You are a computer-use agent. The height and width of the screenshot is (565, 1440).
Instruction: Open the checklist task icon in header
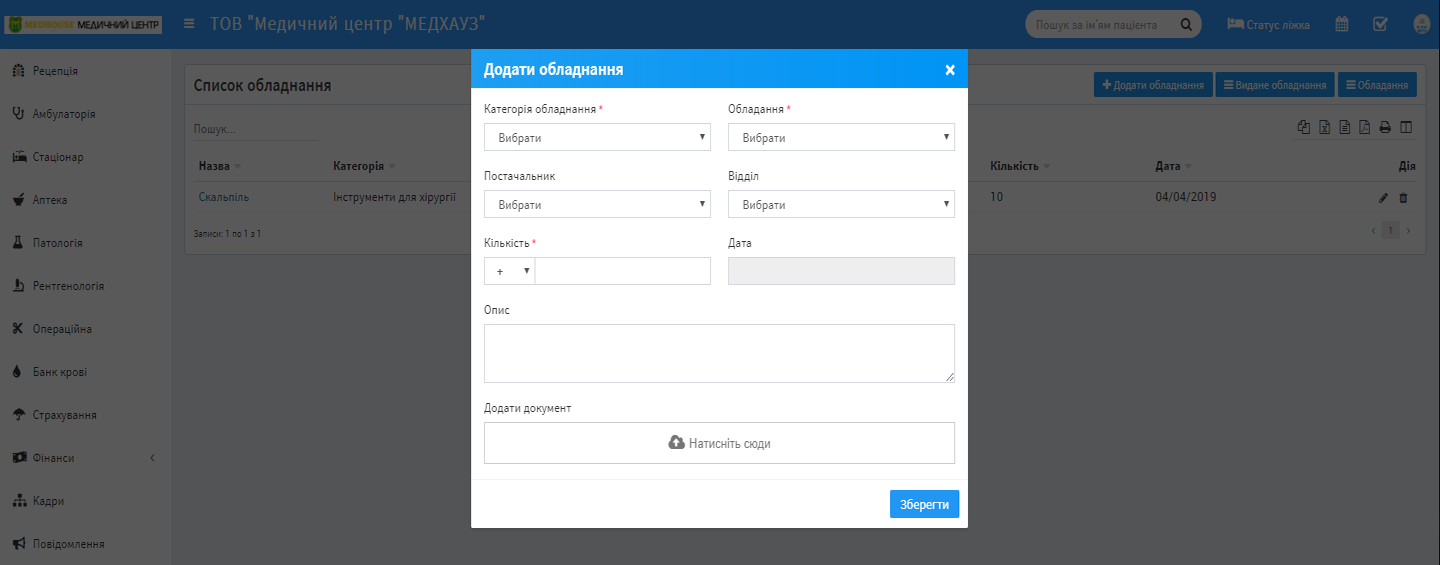1380,24
